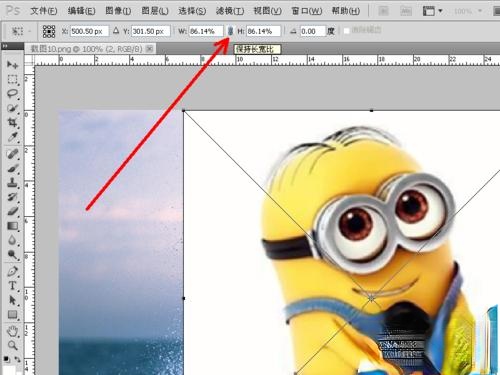Close the 截图10.png document tab
The width and height of the screenshot is (500, 375).
tap(150, 49)
